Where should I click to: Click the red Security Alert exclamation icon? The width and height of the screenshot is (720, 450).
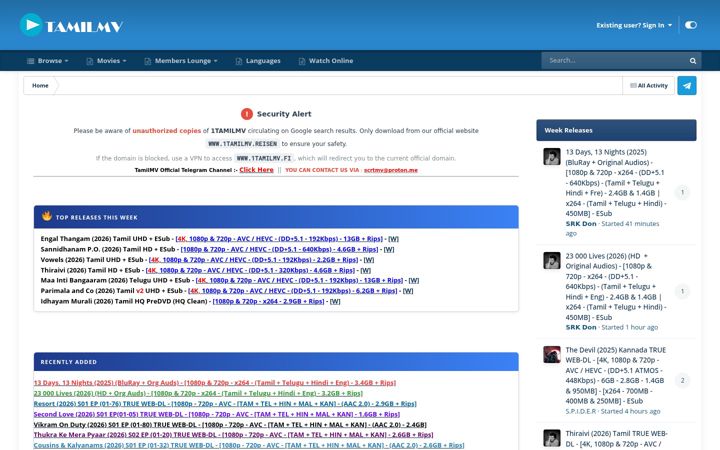(x=247, y=114)
